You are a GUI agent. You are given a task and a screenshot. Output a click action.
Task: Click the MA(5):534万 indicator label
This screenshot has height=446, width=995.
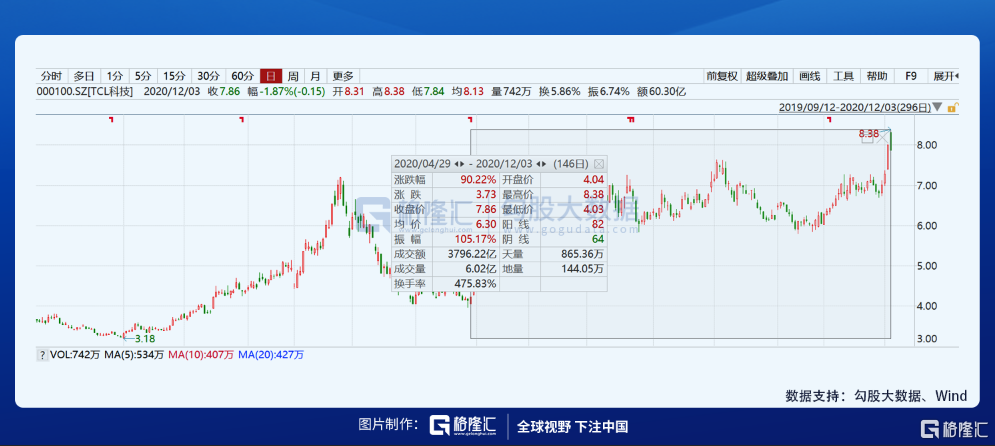tap(135, 355)
